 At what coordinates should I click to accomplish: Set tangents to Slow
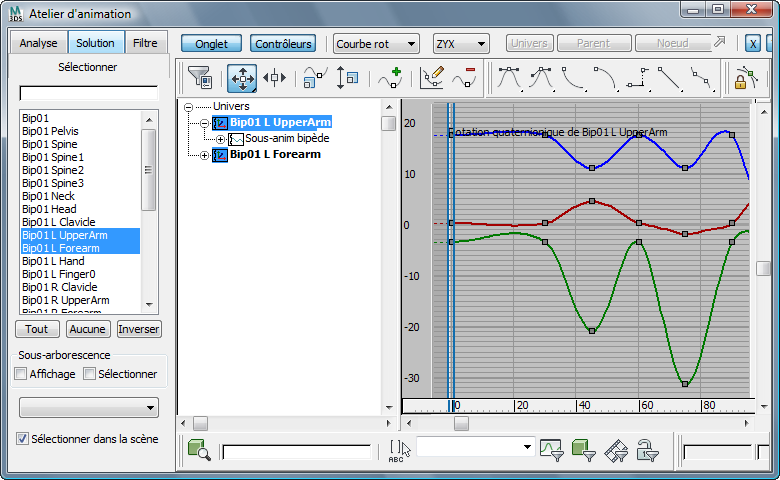[605, 79]
